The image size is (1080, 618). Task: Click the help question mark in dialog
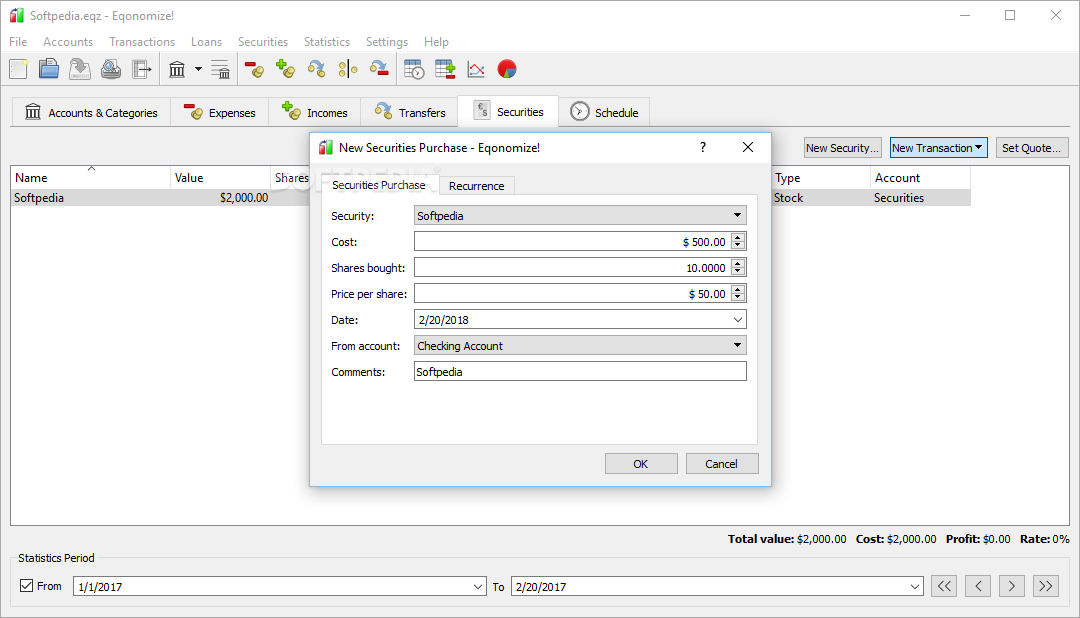[x=703, y=147]
